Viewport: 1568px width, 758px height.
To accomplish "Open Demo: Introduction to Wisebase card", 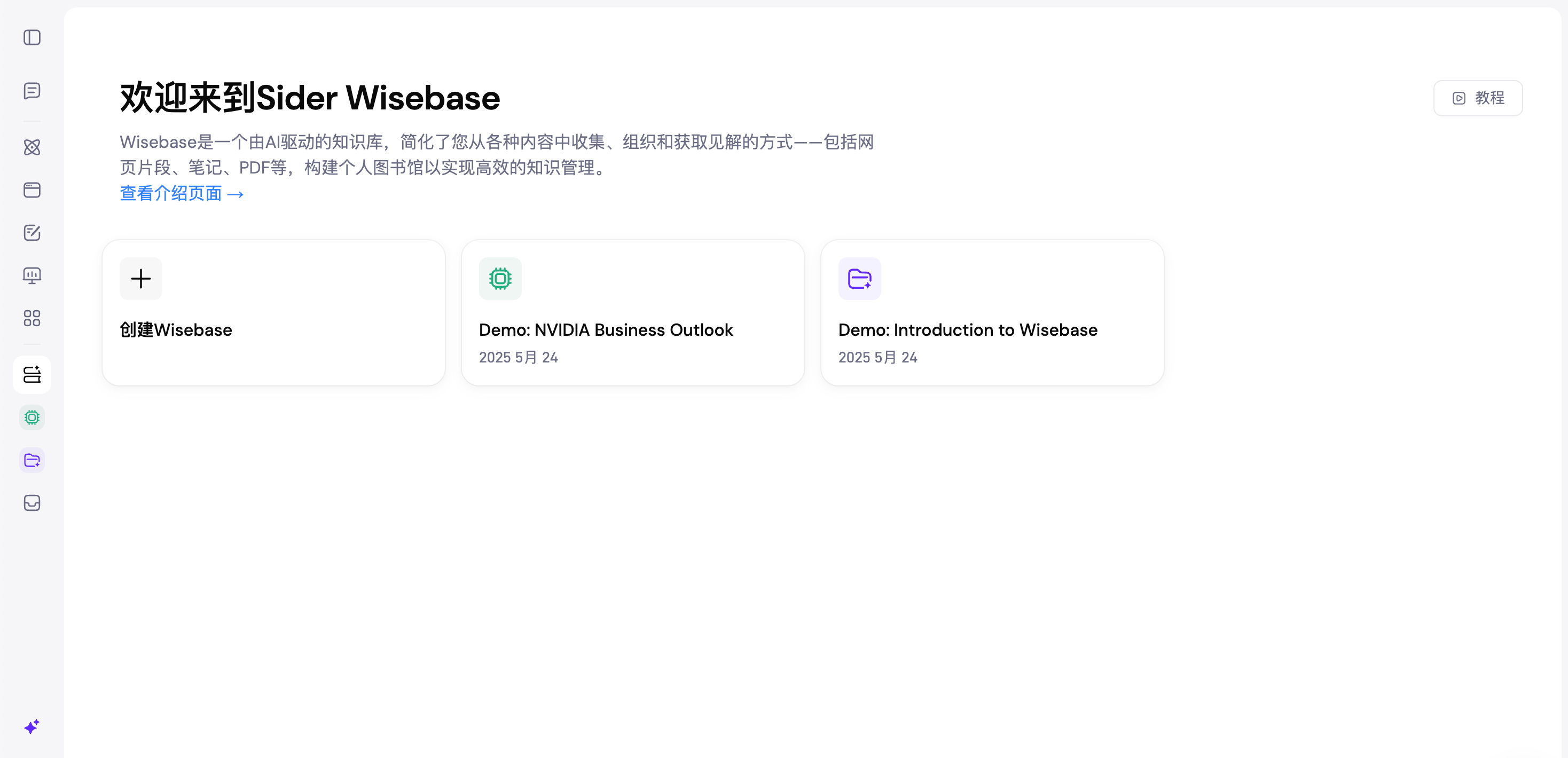I will [967, 330].
